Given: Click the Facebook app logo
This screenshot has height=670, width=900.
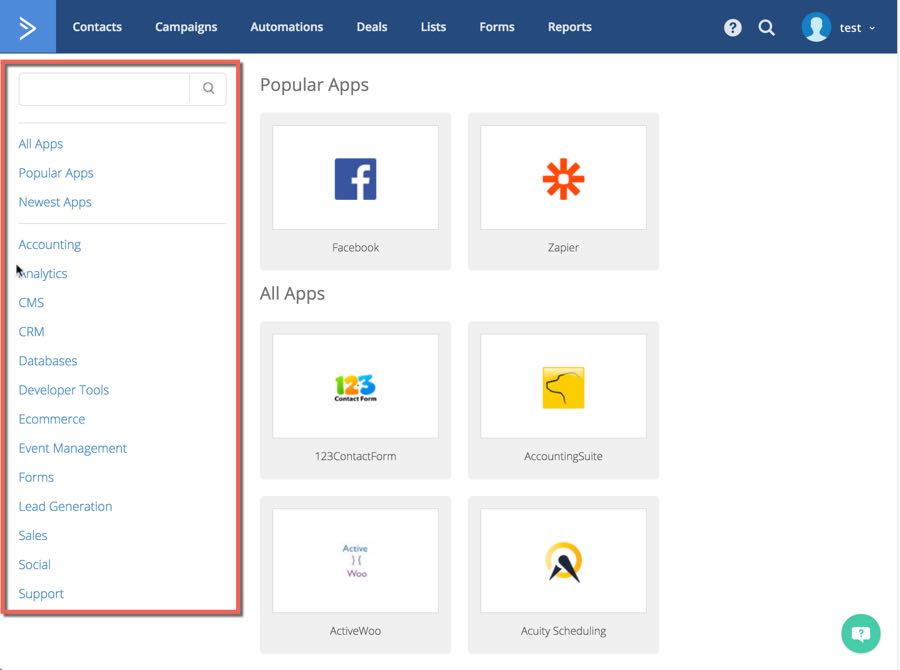Looking at the screenshot, I should coord(355,179).
